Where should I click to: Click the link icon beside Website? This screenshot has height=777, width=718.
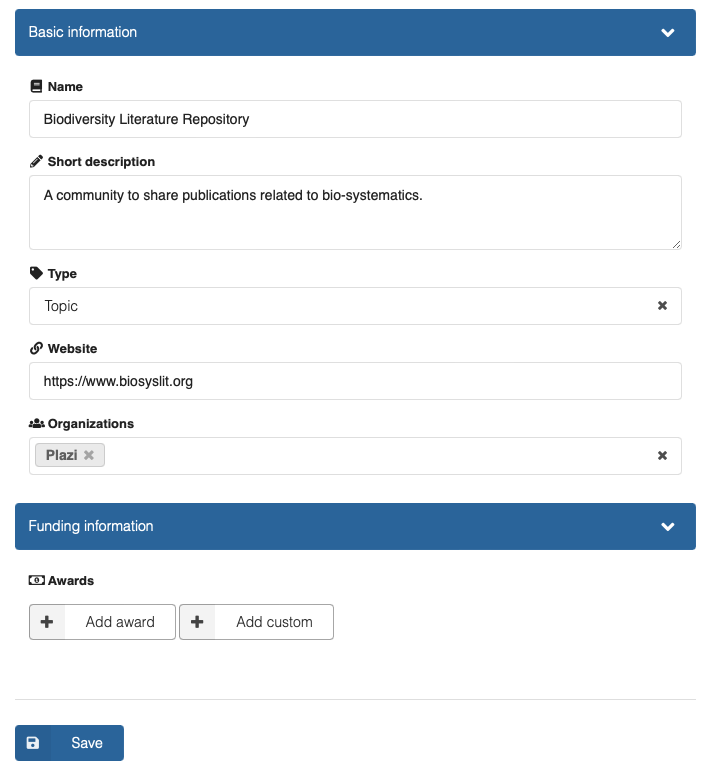37,348
